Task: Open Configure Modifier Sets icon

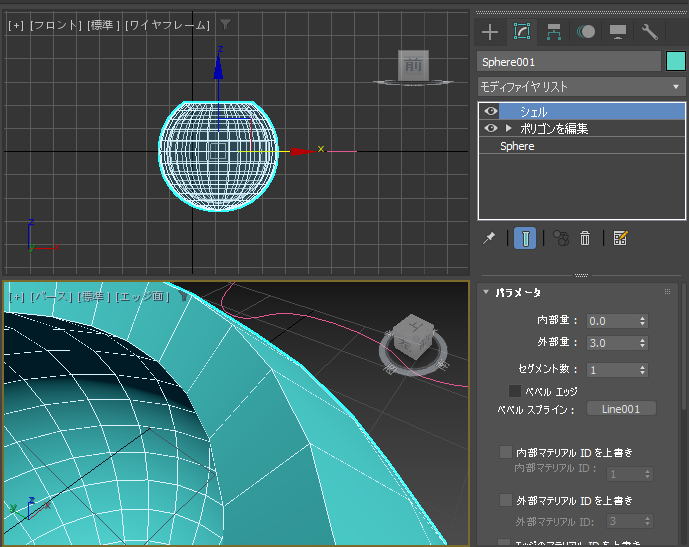Action: (x=620, y=238)
